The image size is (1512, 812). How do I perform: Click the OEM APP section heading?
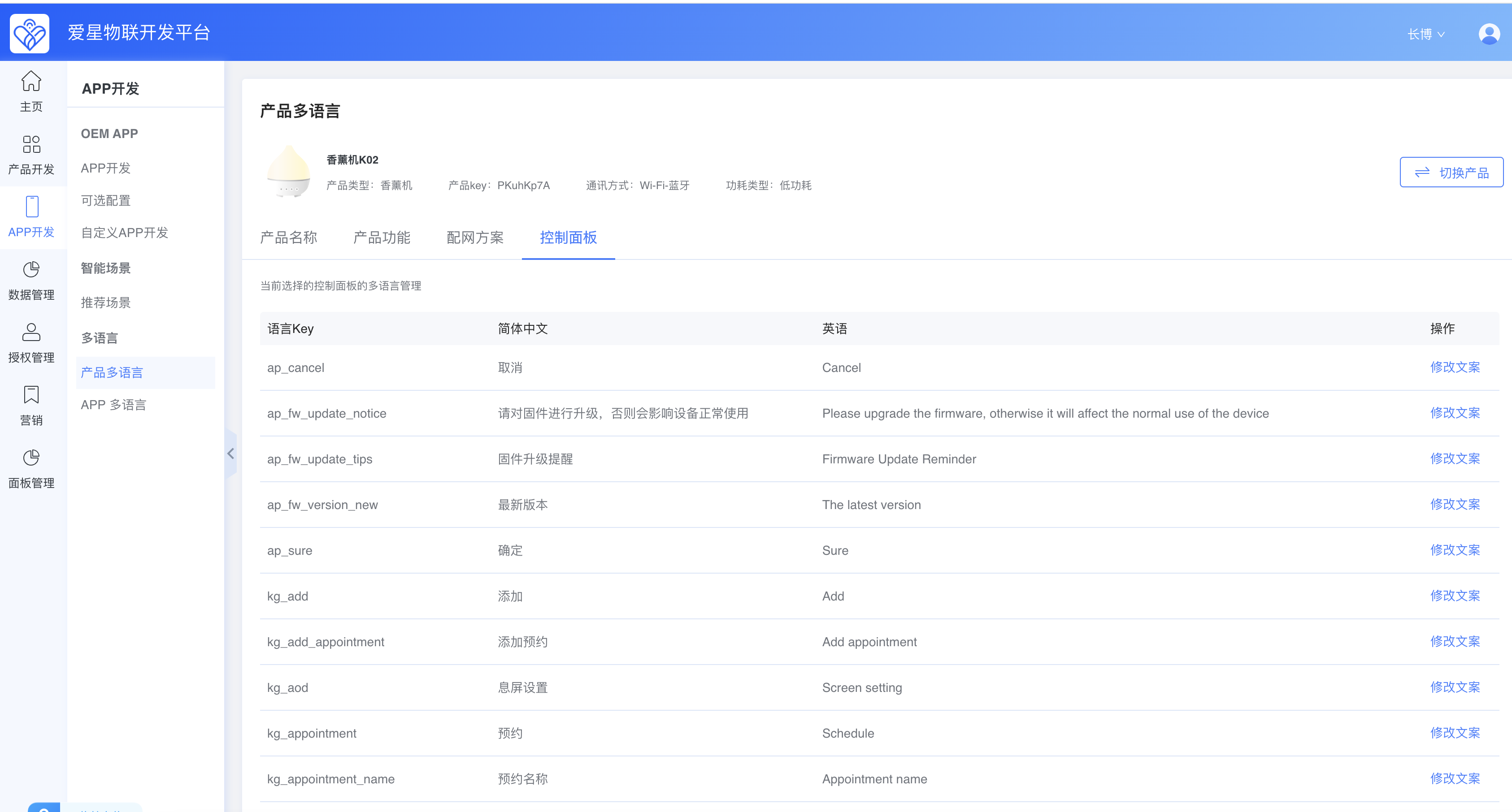109,134
